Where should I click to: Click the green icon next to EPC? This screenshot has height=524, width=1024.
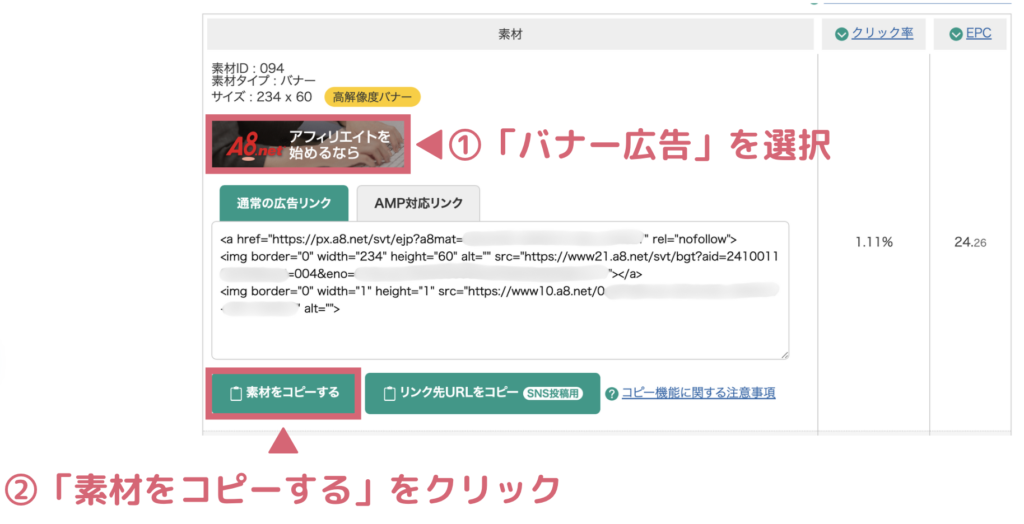954,33
